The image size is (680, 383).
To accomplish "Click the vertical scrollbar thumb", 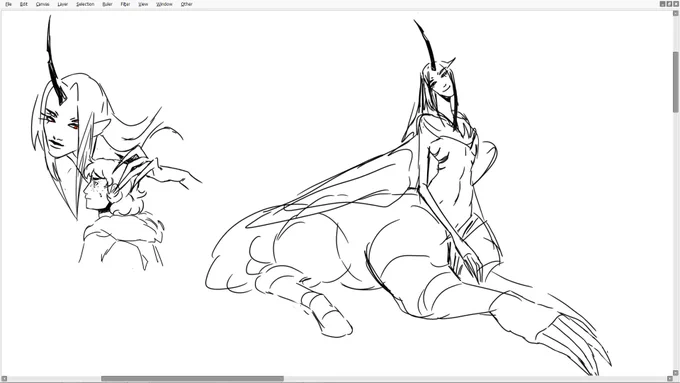I will (676, 82).
